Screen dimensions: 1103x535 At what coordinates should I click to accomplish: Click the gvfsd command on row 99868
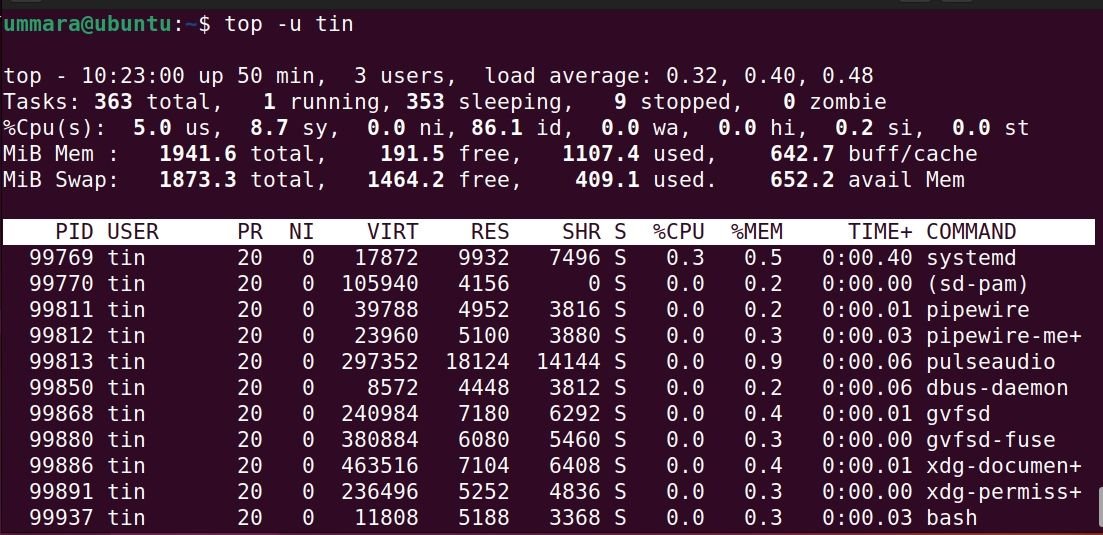[x=958, y=414]
